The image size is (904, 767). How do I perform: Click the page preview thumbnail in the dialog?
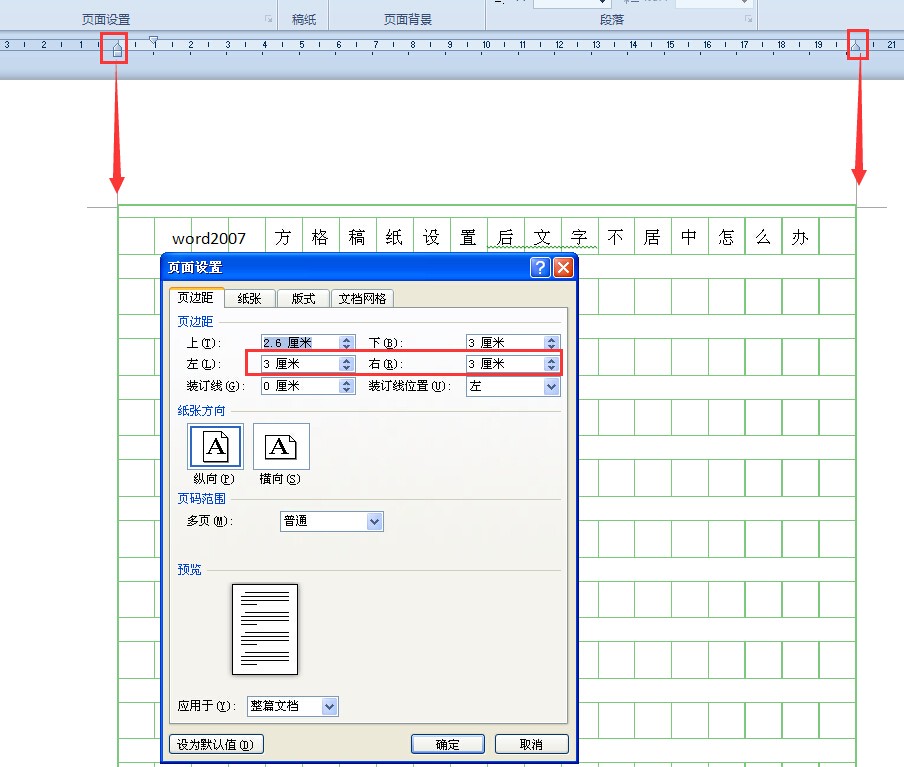pos(265,629)
